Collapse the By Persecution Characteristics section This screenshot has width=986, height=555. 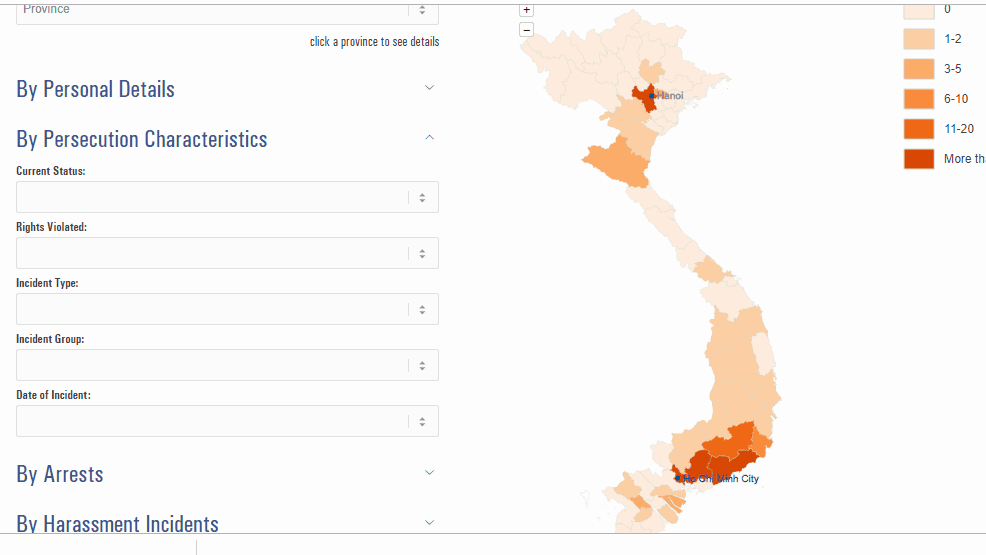(429, 138)
